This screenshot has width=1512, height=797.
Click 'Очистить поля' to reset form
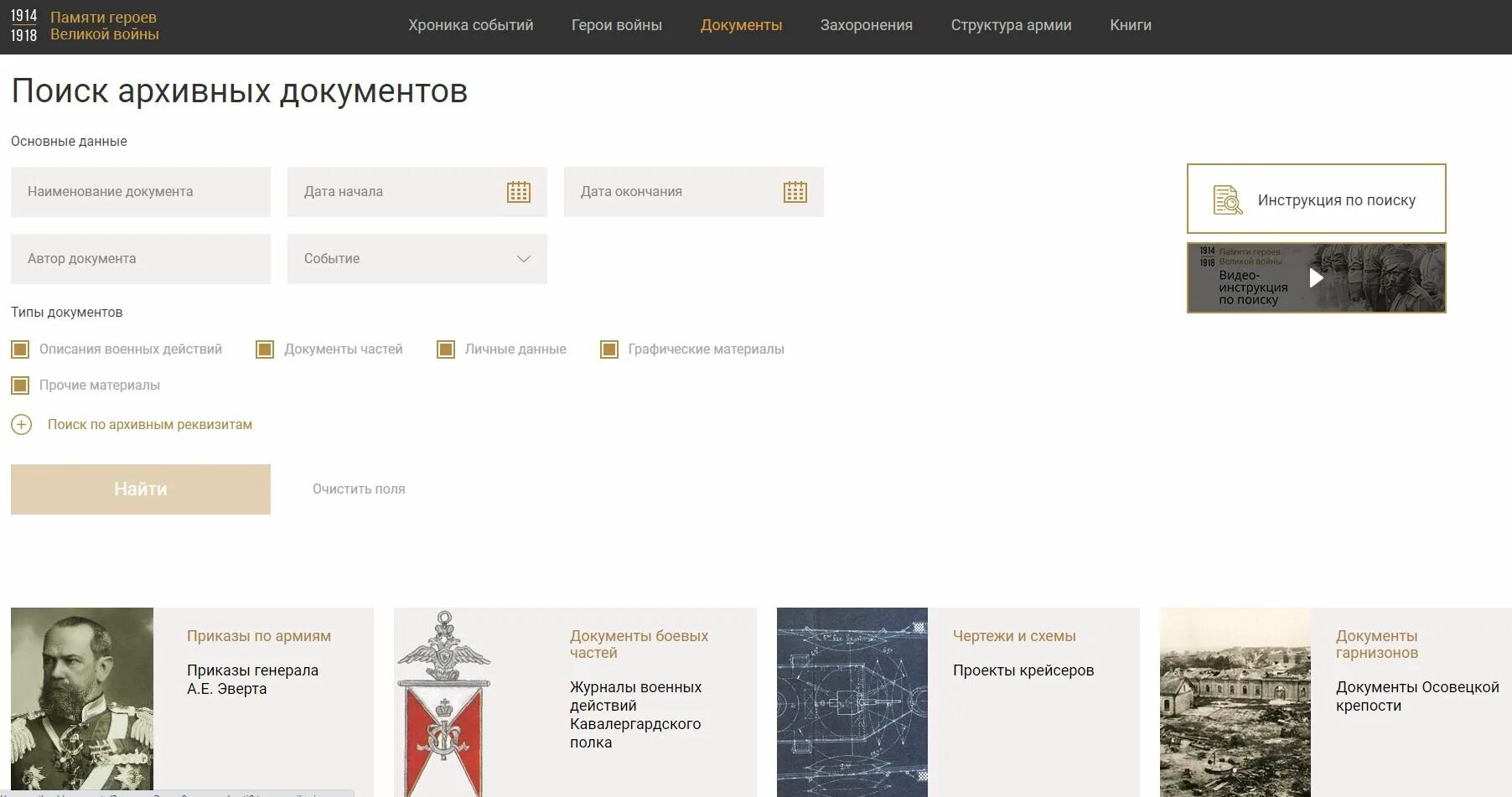359,489
